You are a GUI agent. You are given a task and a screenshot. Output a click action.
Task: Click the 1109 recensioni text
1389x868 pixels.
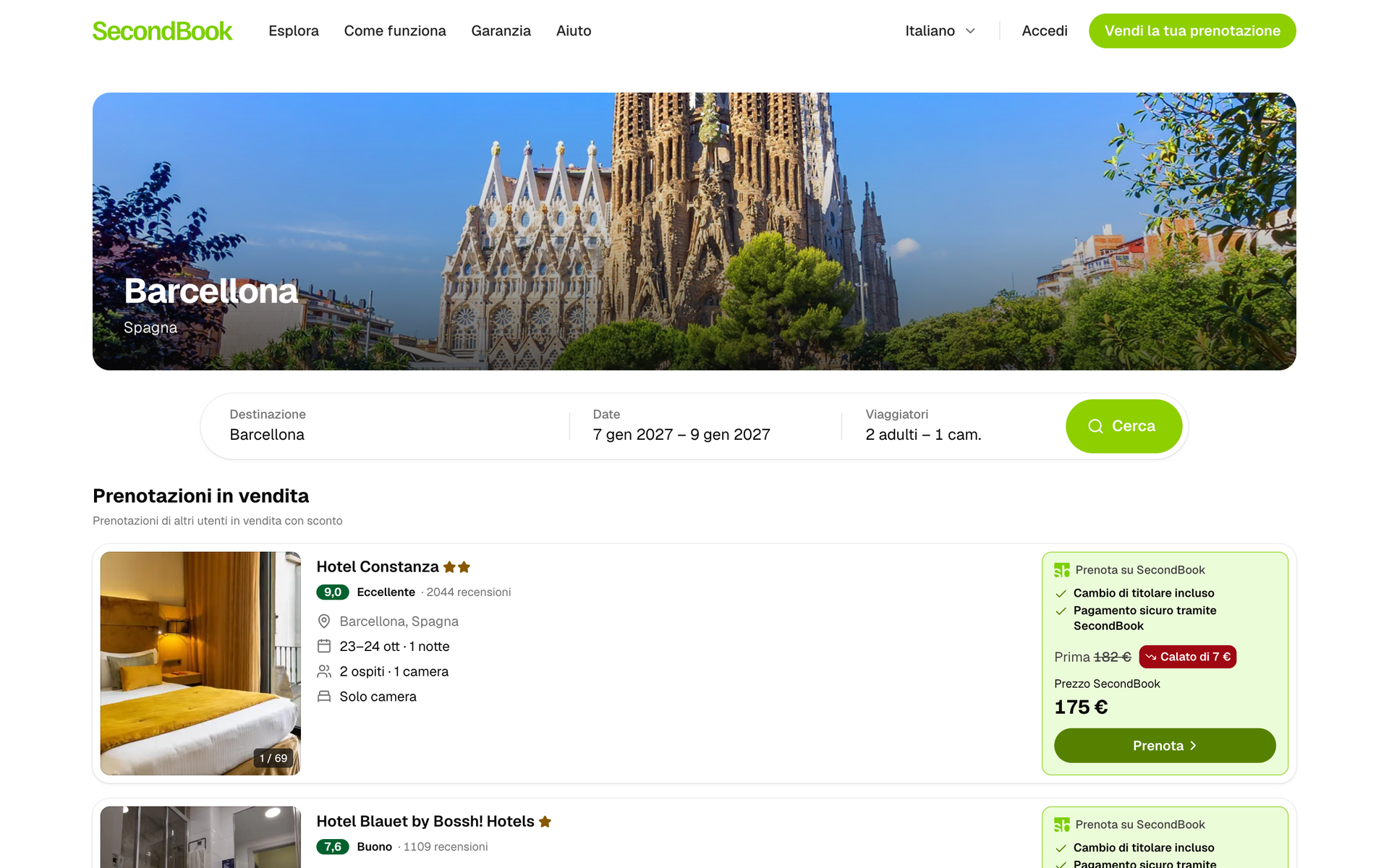[x=446, y=847]
